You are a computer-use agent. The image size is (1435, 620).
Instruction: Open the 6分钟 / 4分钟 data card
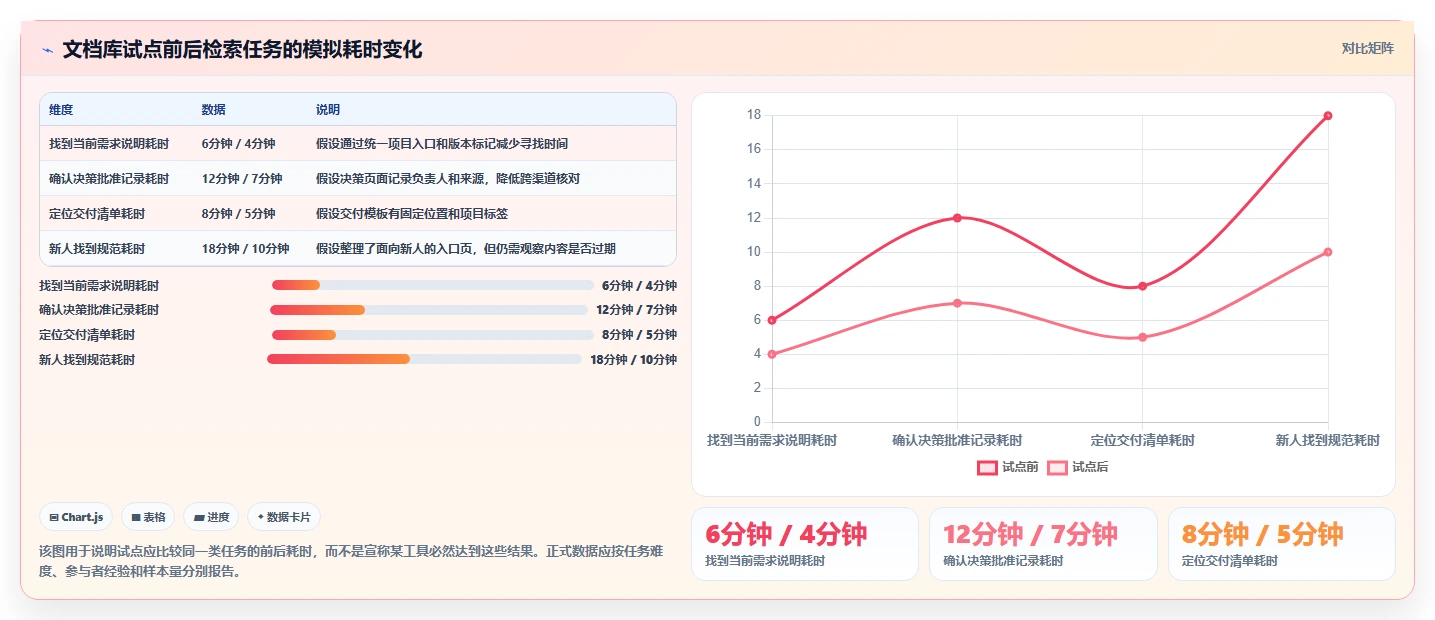[x=805, y=544]
